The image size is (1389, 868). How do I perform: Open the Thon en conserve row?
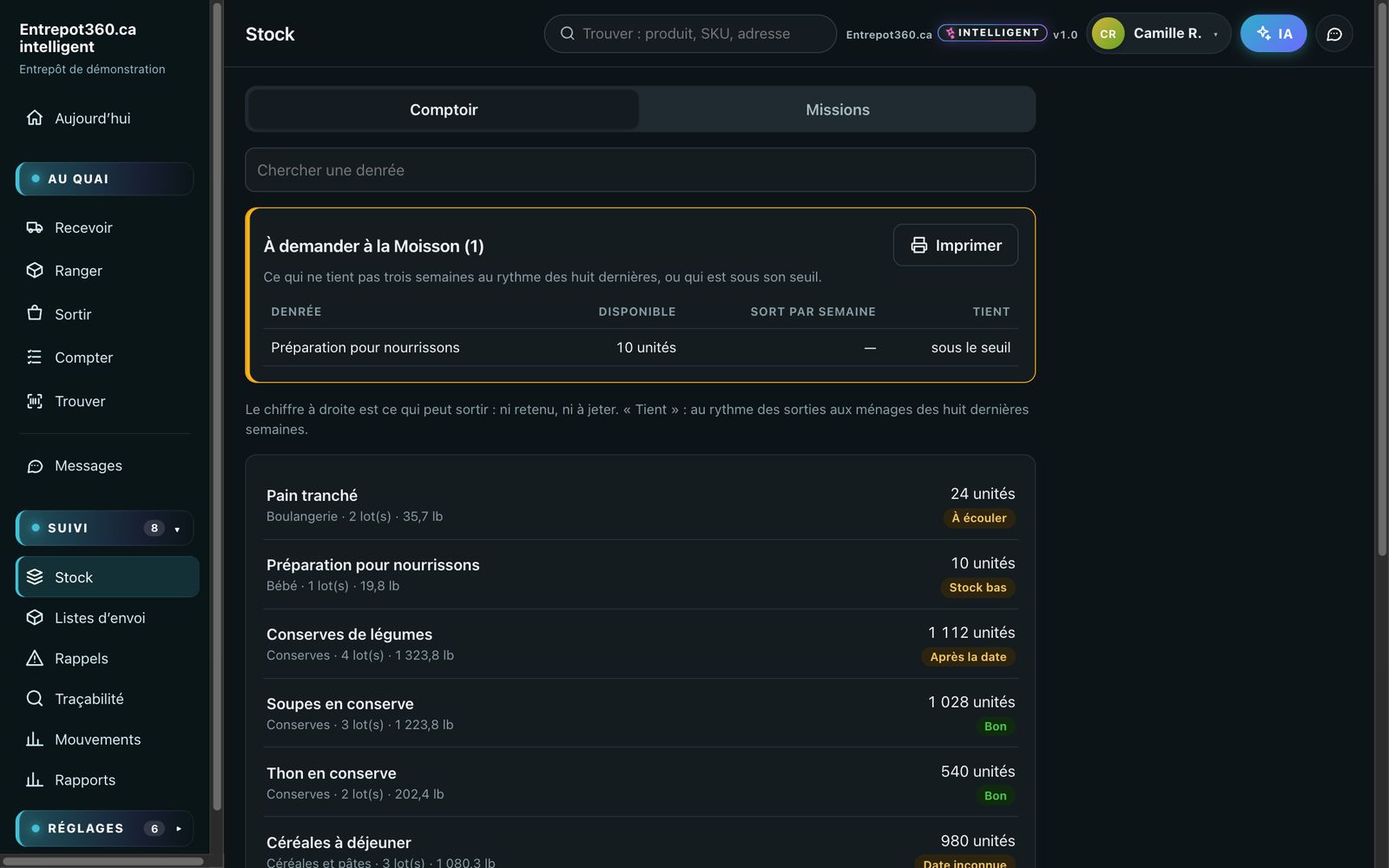pyautogui.click(x=641, y=782)
